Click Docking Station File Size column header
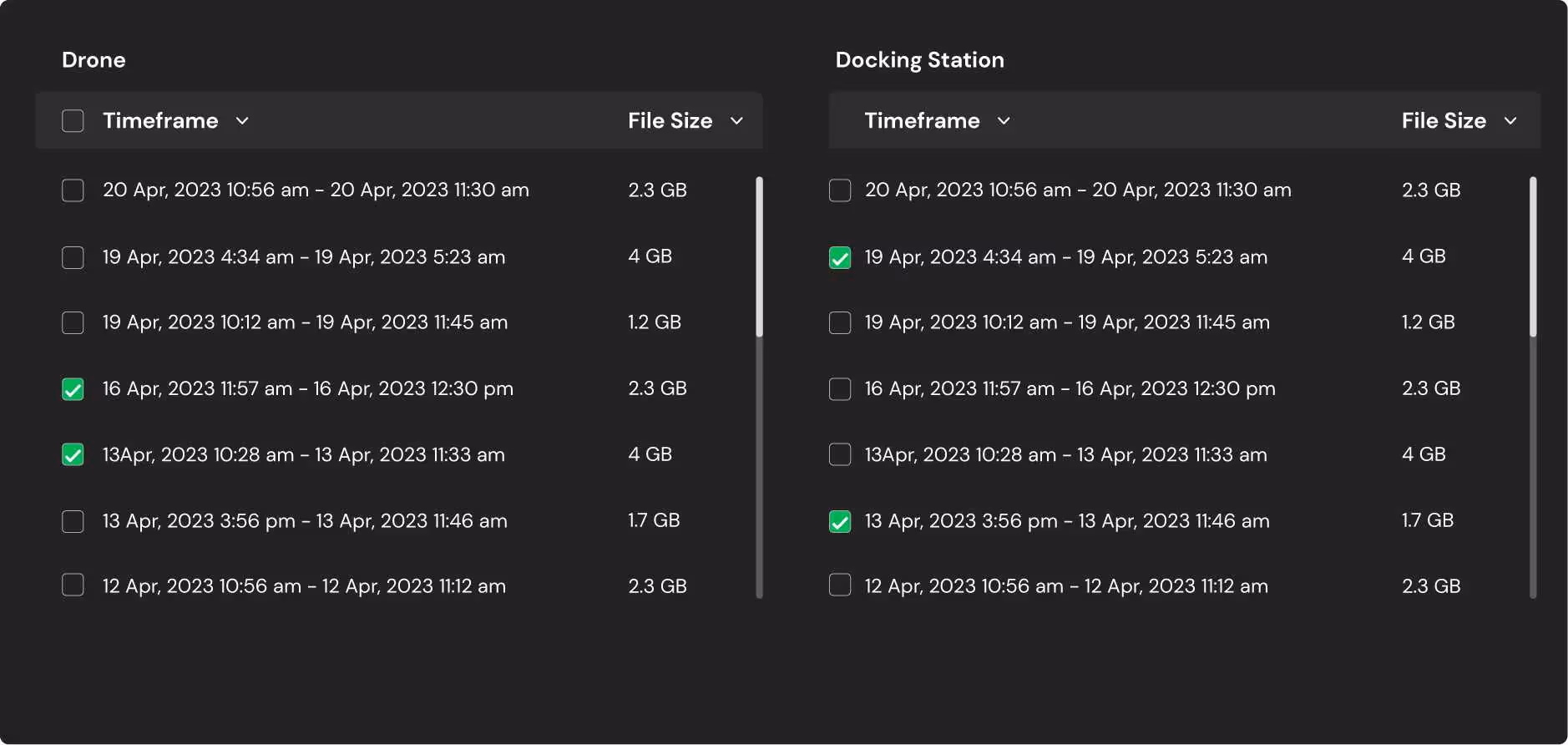 click(x=1444, y=121)
